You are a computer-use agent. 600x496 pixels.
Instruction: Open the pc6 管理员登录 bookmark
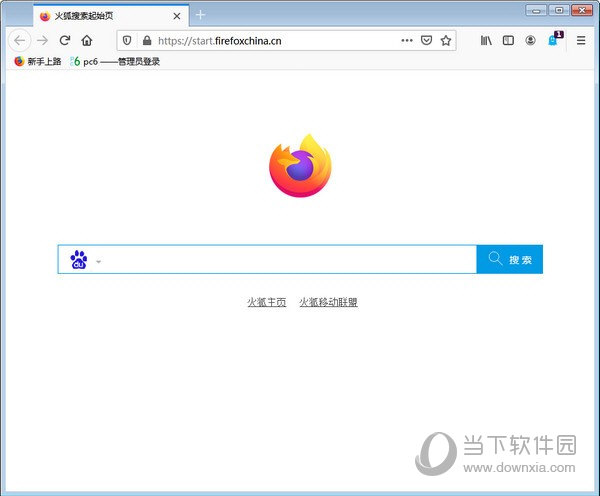coord(115,61)
